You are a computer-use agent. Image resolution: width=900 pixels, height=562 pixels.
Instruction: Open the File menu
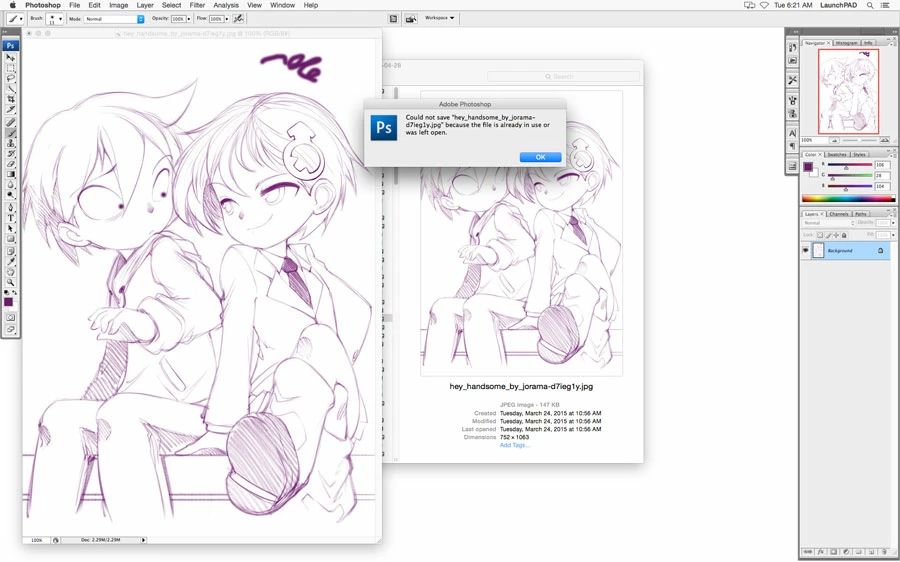coord(75,5)
